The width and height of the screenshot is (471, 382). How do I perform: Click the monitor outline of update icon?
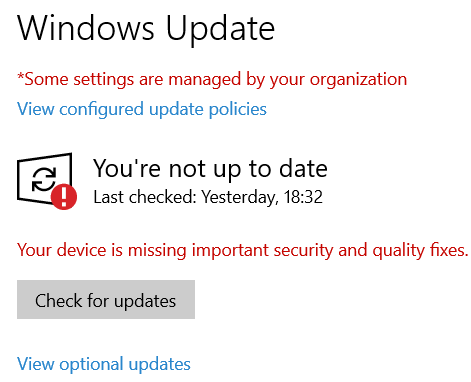pyautogui.click(x=44, y=179)
